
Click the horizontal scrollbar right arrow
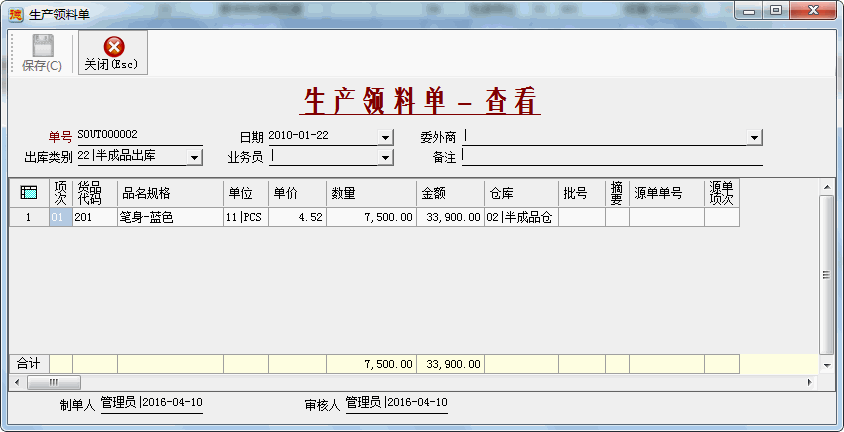click(x=810, y=383)
